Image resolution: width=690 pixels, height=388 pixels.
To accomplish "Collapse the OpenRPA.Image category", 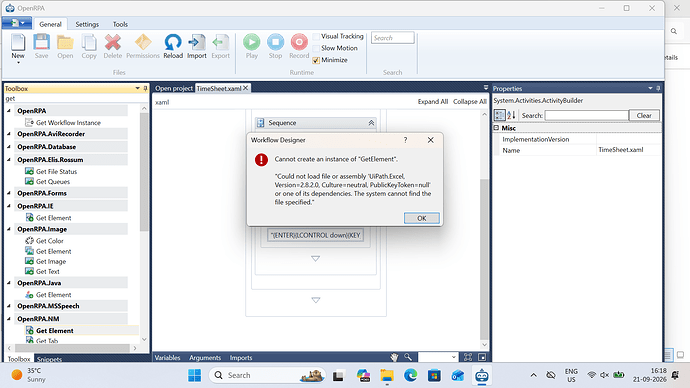I will [x=9, y=229].
